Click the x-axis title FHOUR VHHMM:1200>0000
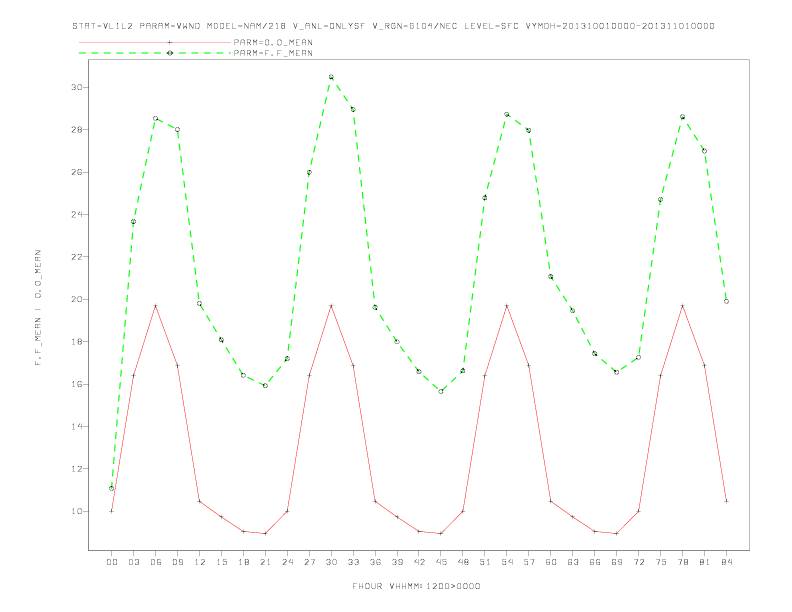The width and height of the screenshot is (792, 612). click(416, 586)
